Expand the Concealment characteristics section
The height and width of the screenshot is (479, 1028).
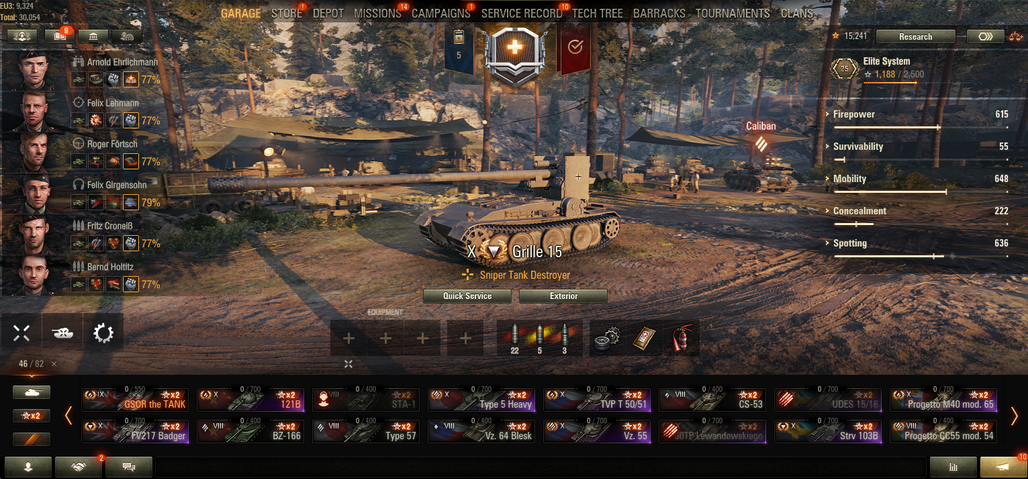click(918, 211)
